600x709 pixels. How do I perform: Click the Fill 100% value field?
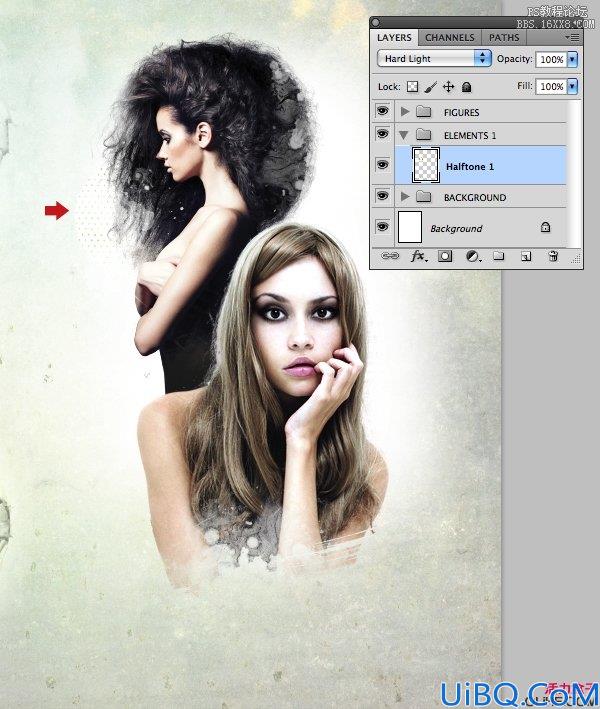point(551,86)
